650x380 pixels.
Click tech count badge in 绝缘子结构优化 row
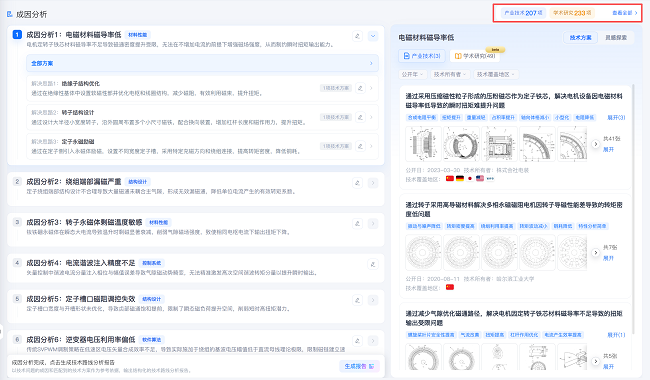[x=336, y=88]
